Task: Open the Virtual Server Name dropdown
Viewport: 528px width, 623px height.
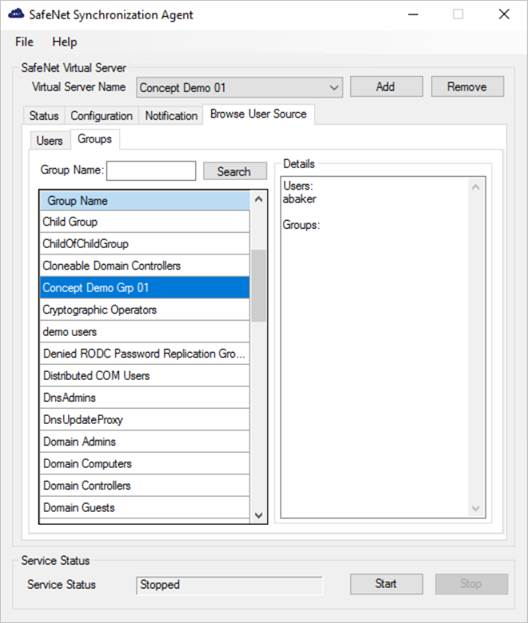Action: pos(240,87)
